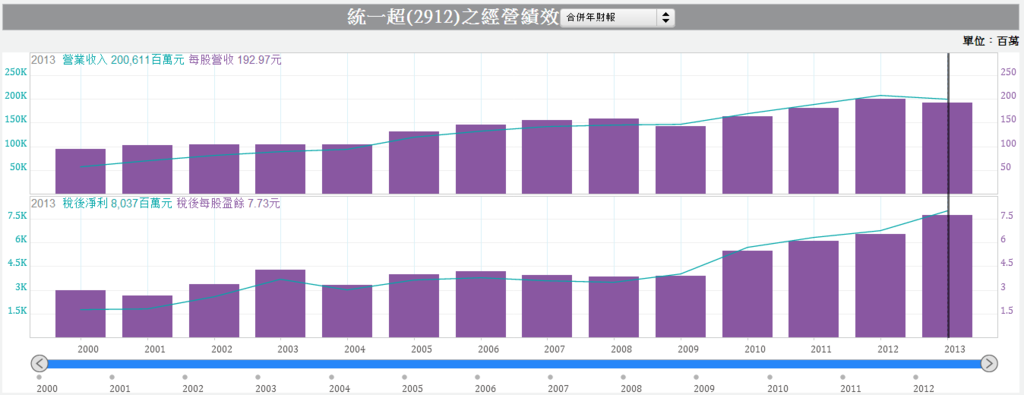Click the title text 統一超(2912)之經營績效
1024x395 pixels.
tap(453, 17)
